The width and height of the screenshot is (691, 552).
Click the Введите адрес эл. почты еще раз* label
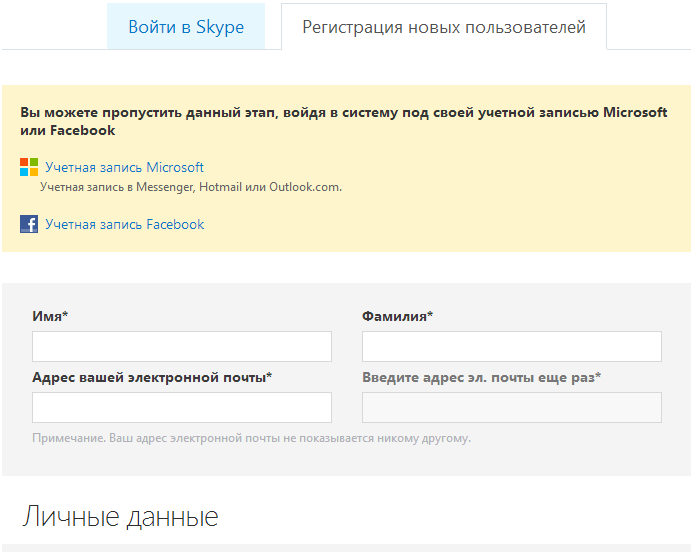coord(482,378)
